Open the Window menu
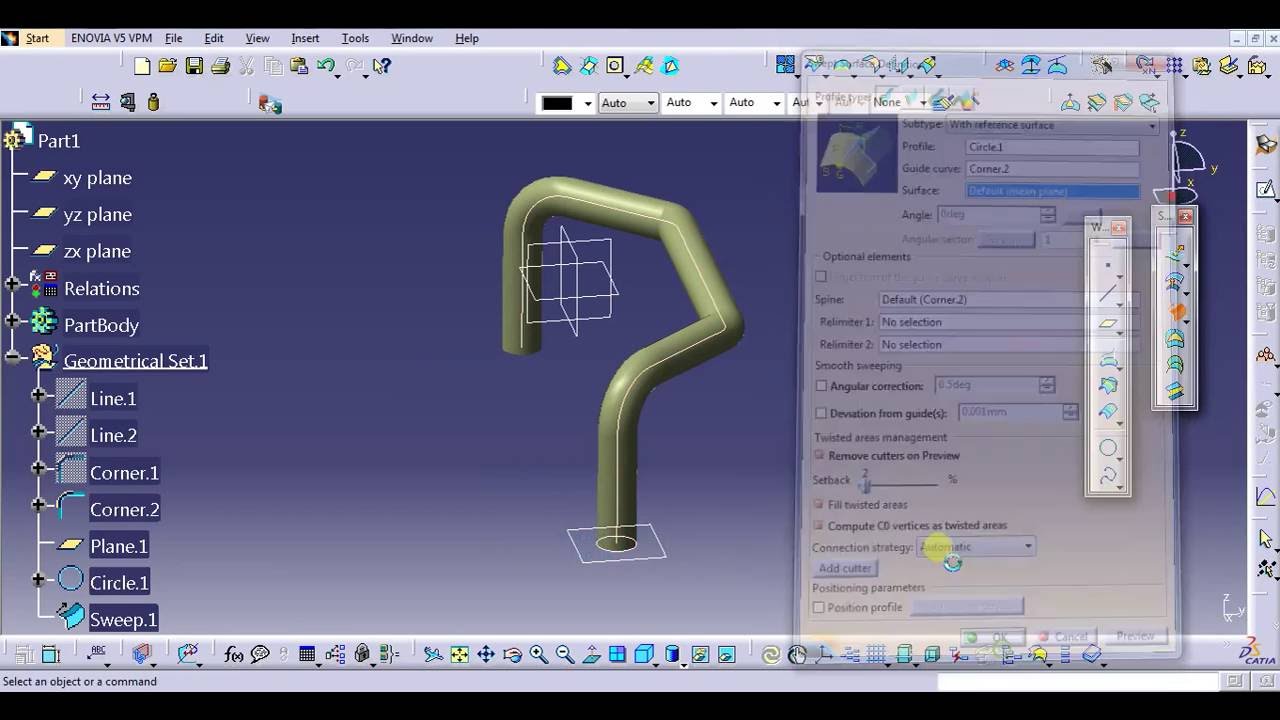1280x720 pixels. (411, 38)
